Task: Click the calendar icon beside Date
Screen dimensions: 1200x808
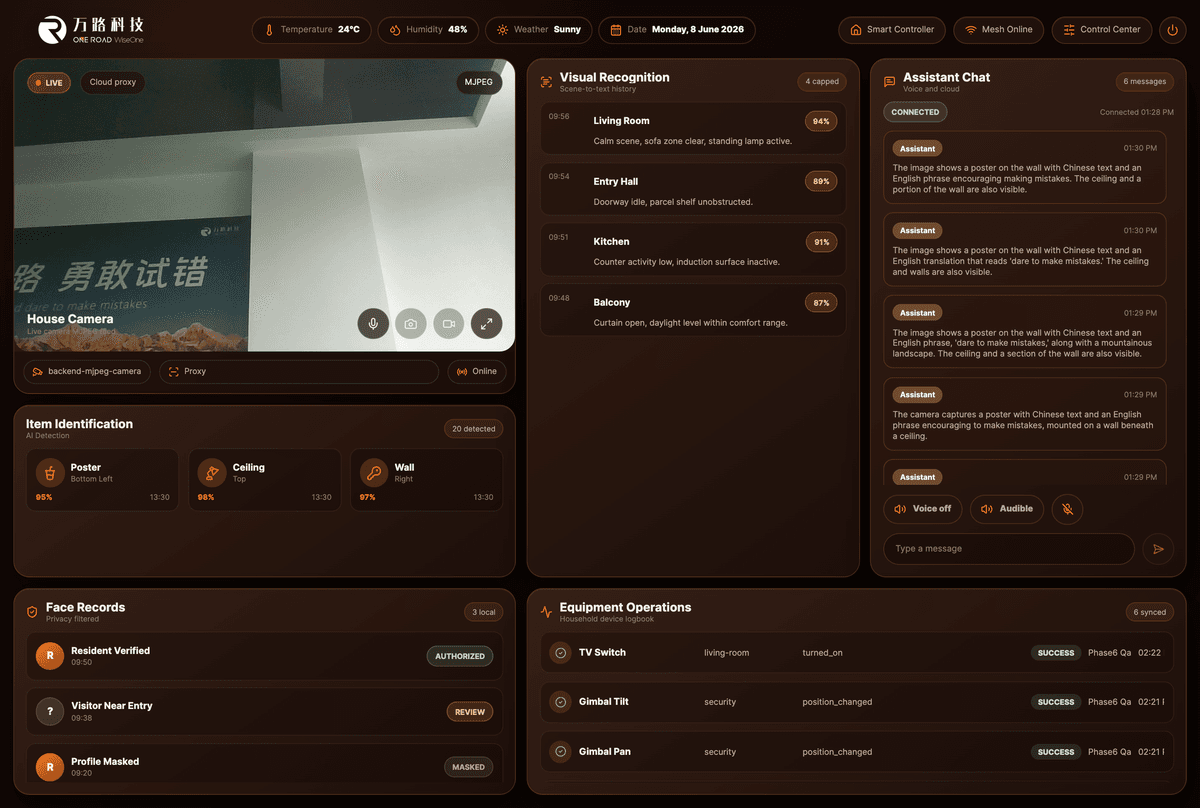Action: 616,30
